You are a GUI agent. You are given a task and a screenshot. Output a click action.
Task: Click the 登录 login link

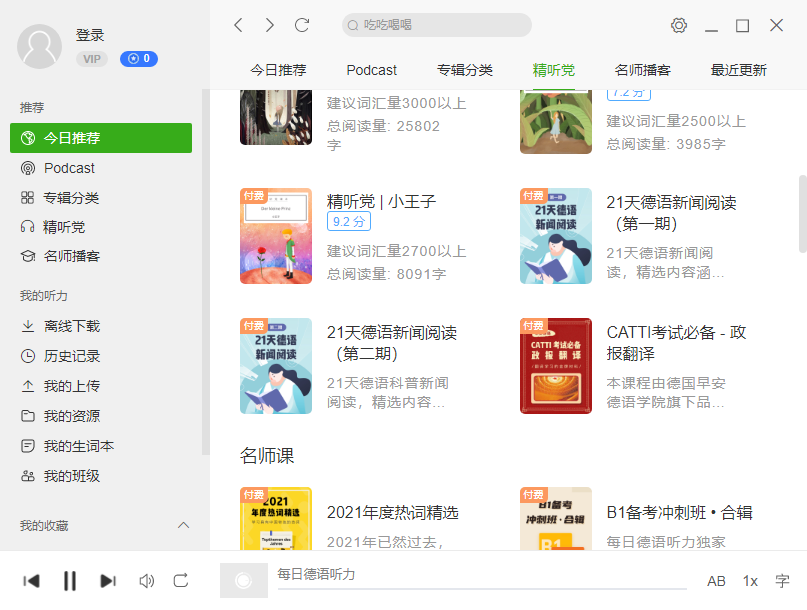(90, 35)
